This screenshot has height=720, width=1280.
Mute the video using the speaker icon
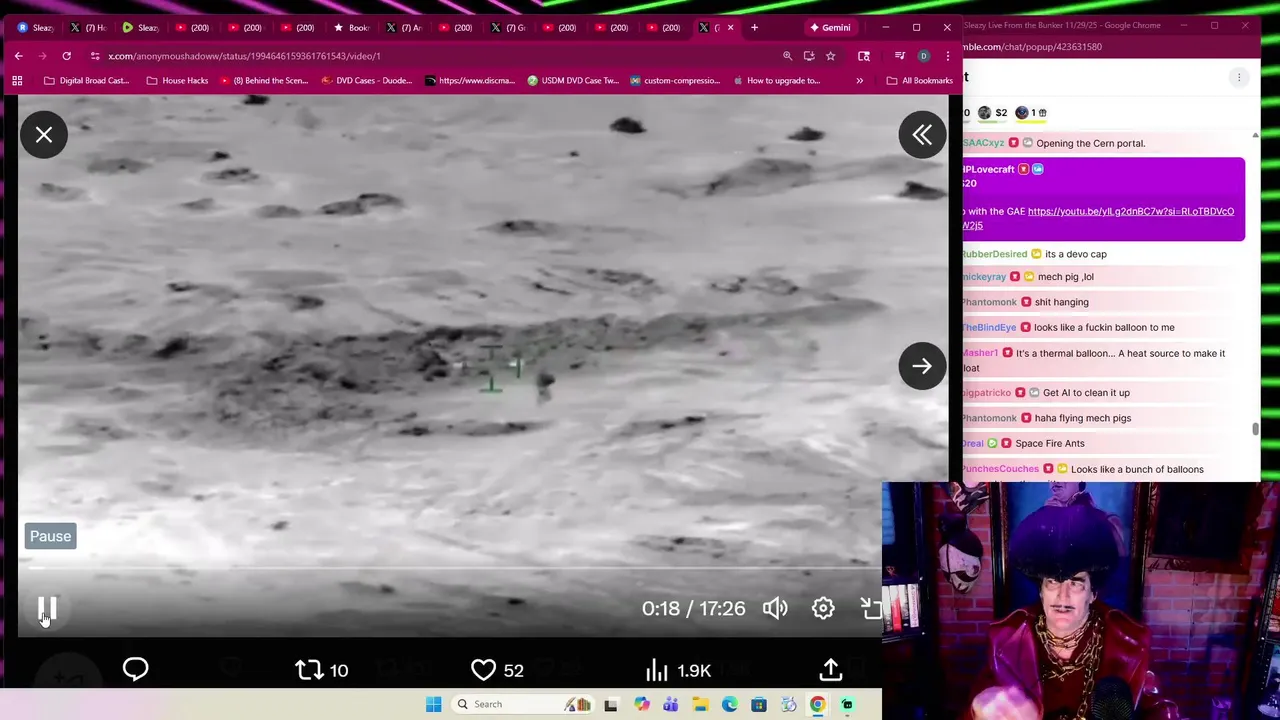(775, 608)
